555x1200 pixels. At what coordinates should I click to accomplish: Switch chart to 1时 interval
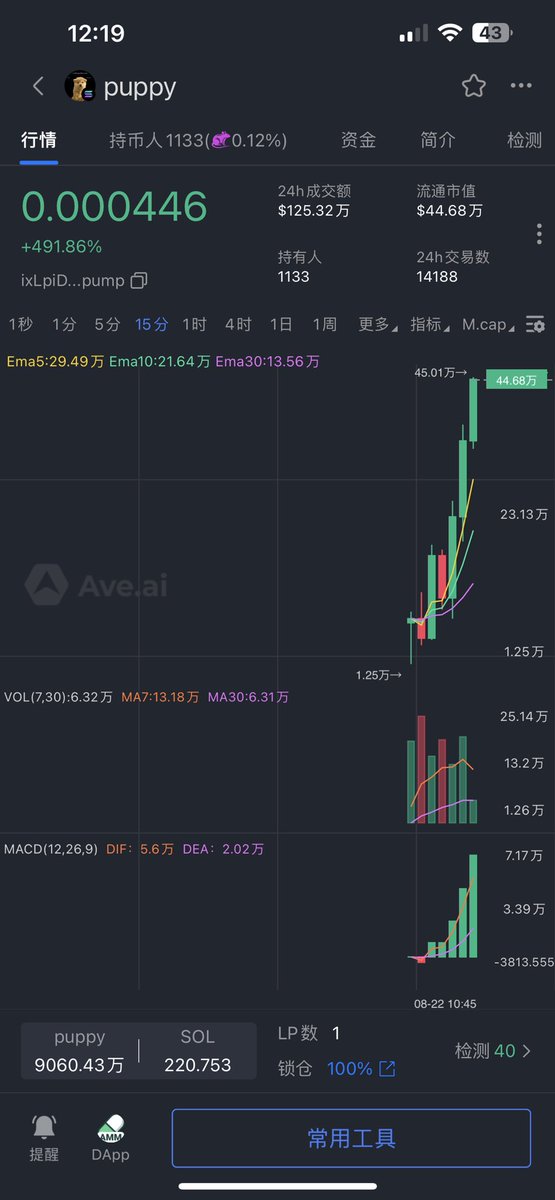tap(194, 324)
